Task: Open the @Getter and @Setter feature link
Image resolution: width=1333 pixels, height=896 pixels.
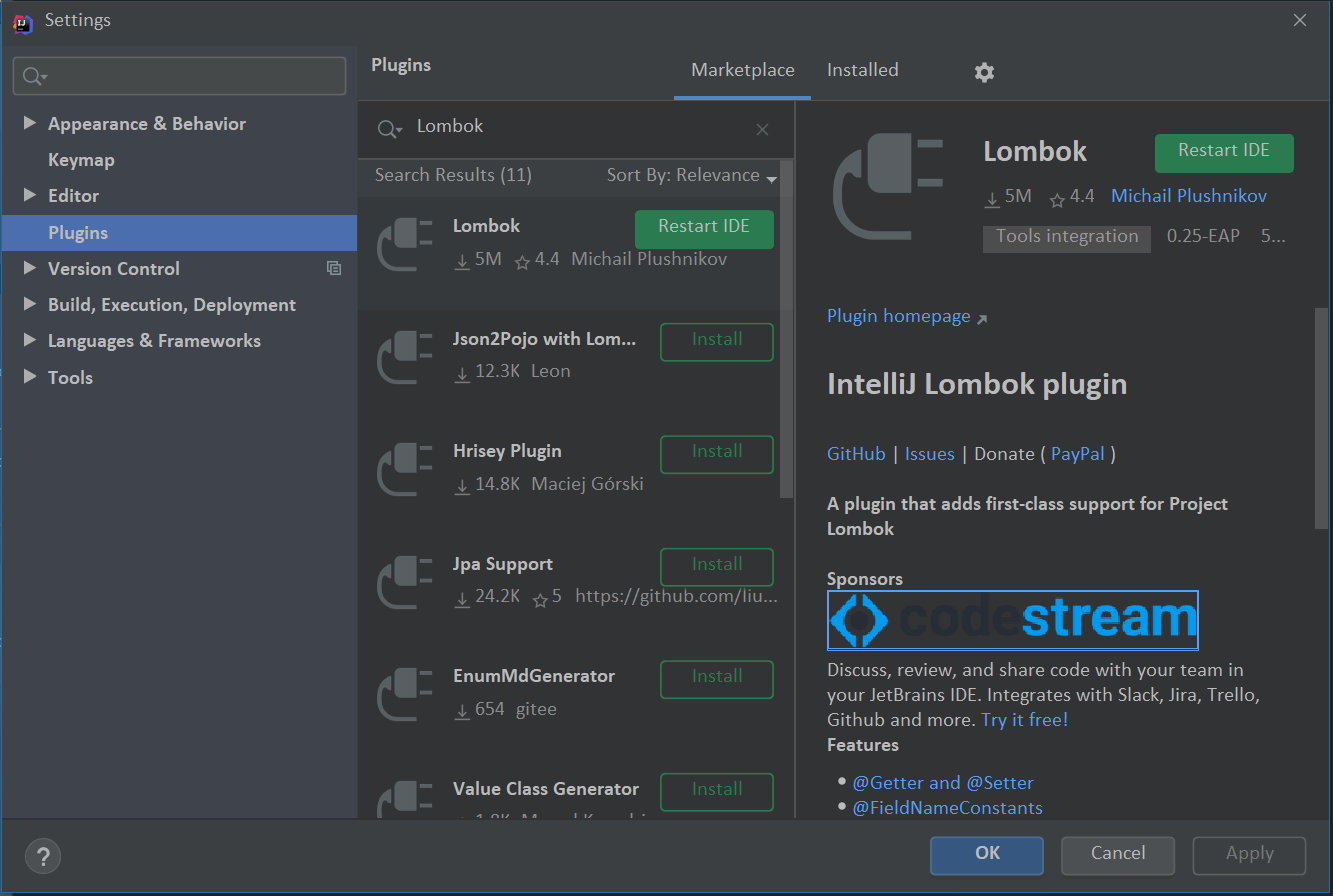Action: (x=943, y=783)
